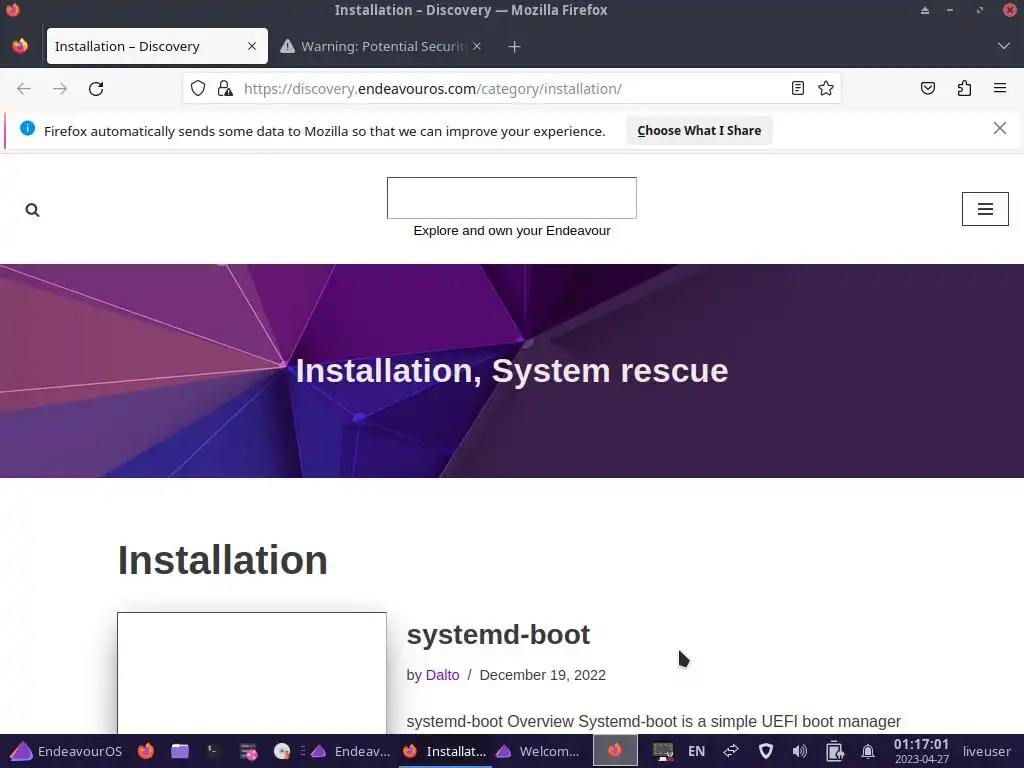Click the Firefox View icon in the tab bar
Image resolution: width=1024 pixels, height=768 pixels.
pyautogui.click(x=20, y=46)
